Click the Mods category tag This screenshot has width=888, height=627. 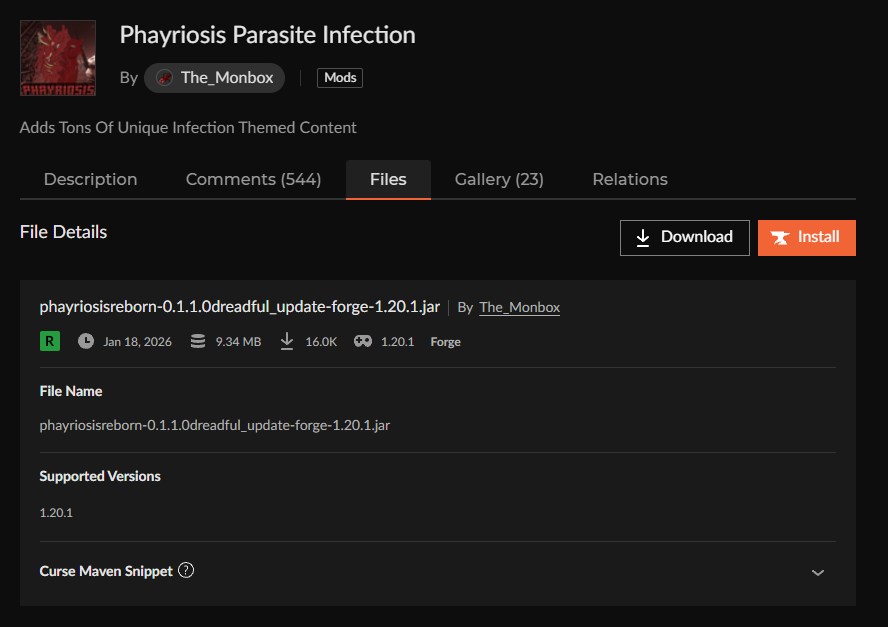pos(340,78)
